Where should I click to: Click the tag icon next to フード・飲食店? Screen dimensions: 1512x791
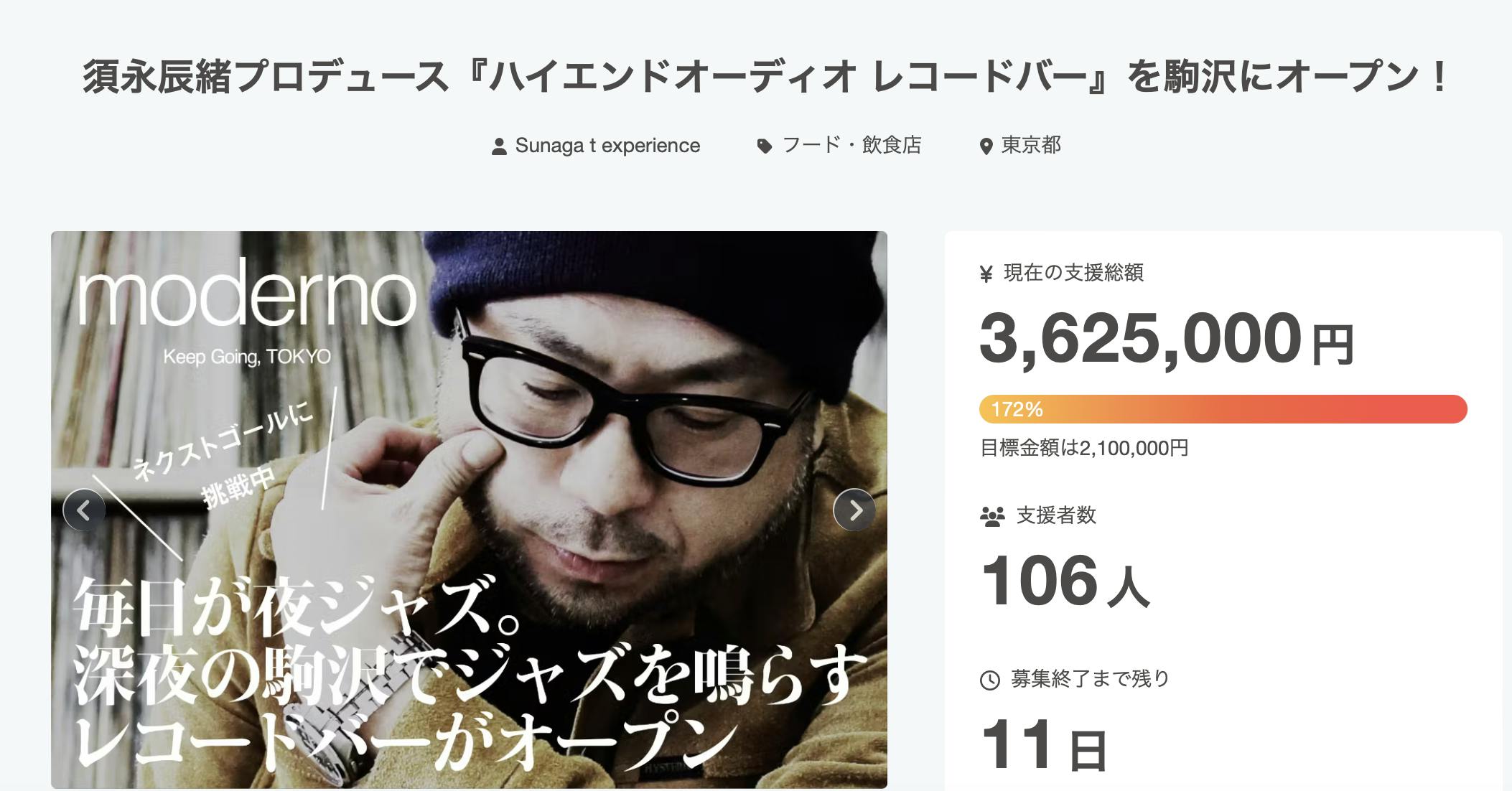[765, 146]
